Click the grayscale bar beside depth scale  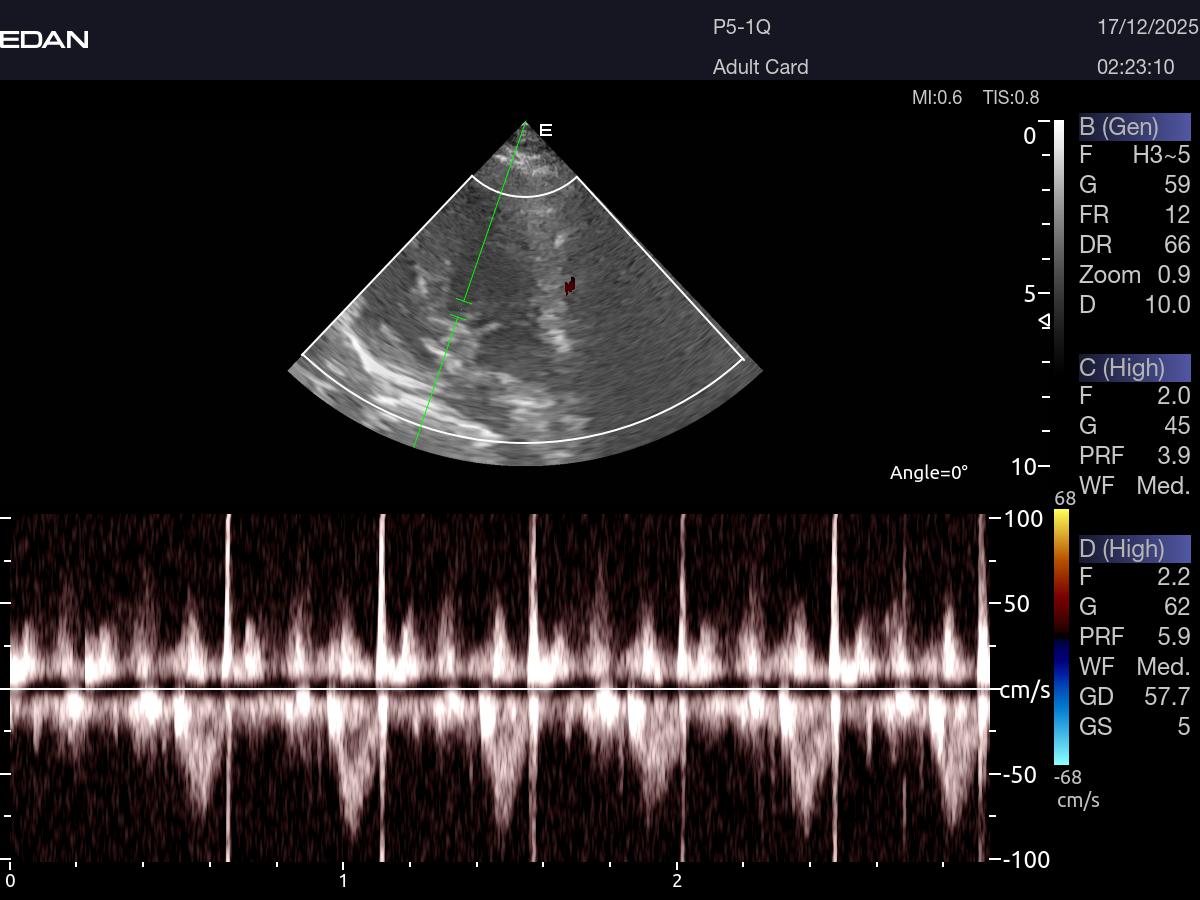1059,240
